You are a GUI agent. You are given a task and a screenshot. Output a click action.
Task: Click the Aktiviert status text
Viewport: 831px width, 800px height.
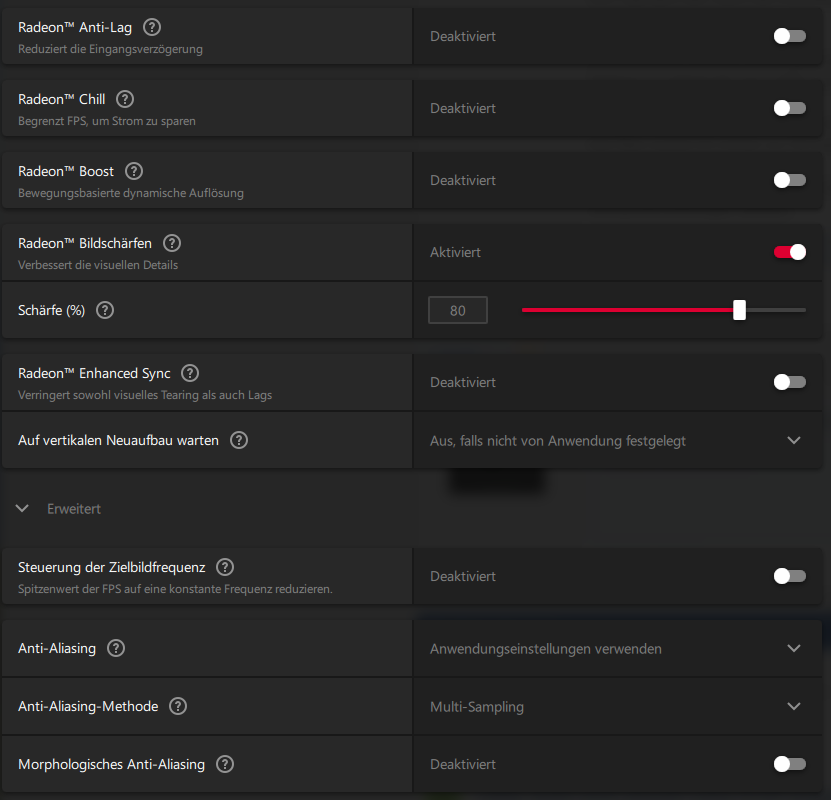tap(455, 252)
